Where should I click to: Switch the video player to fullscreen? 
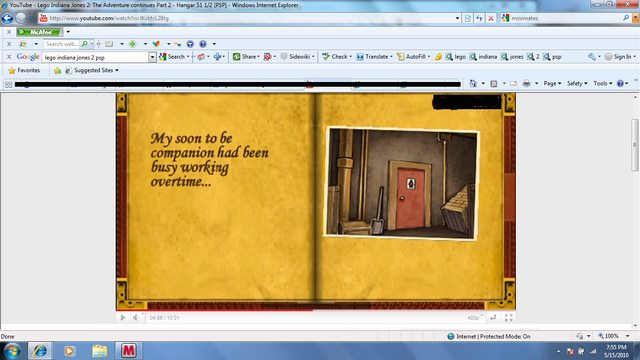pos(509,318)
